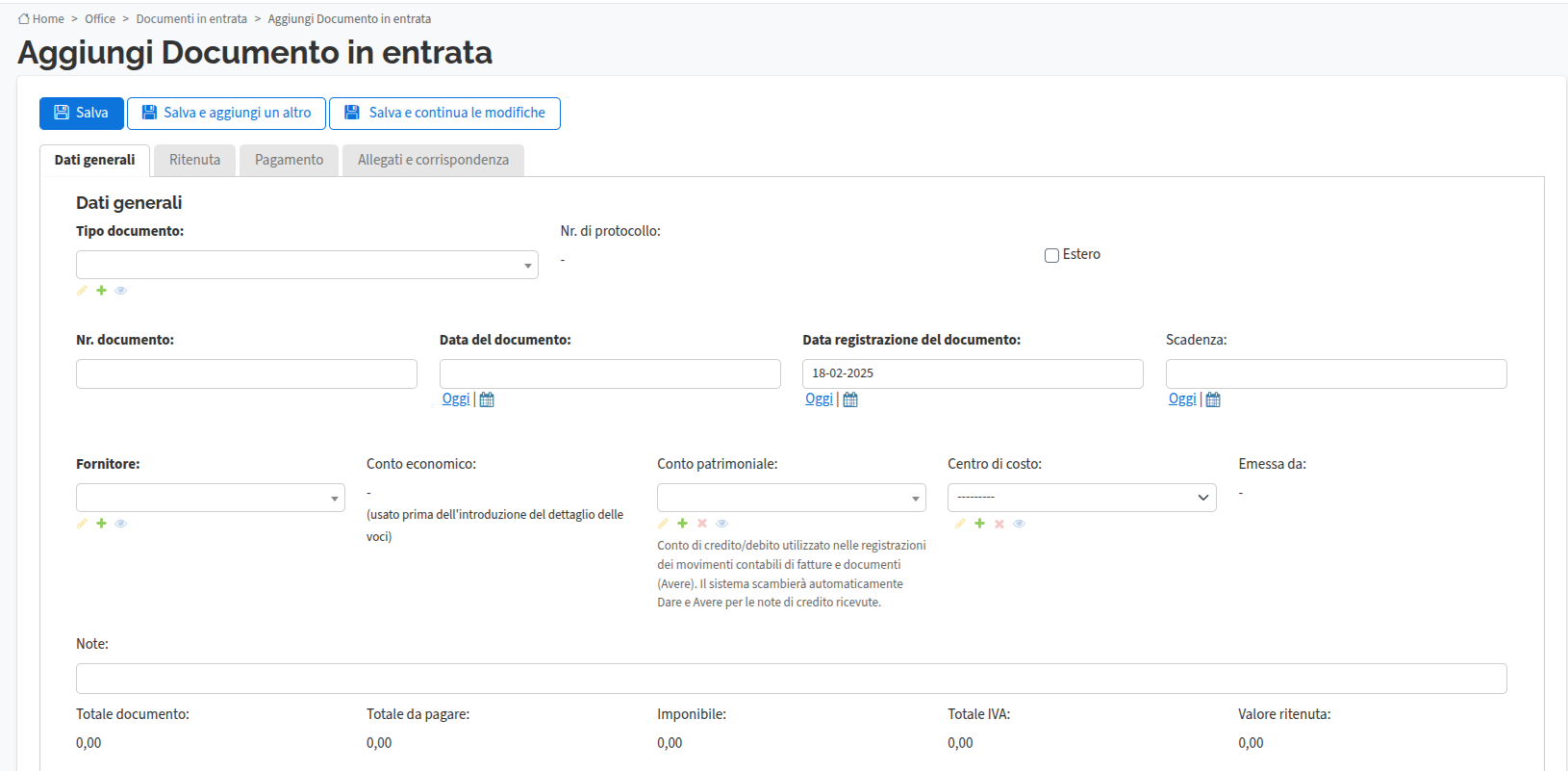Click Oggi link under Data del documento
This screenshot has height=771, width=1568.
456,398
